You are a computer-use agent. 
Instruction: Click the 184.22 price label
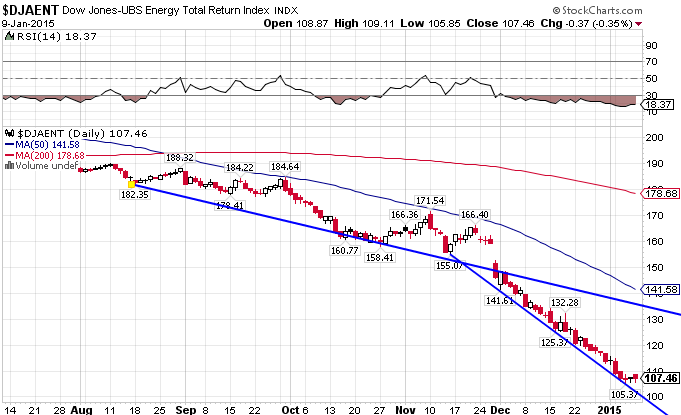tap(239, 168)
